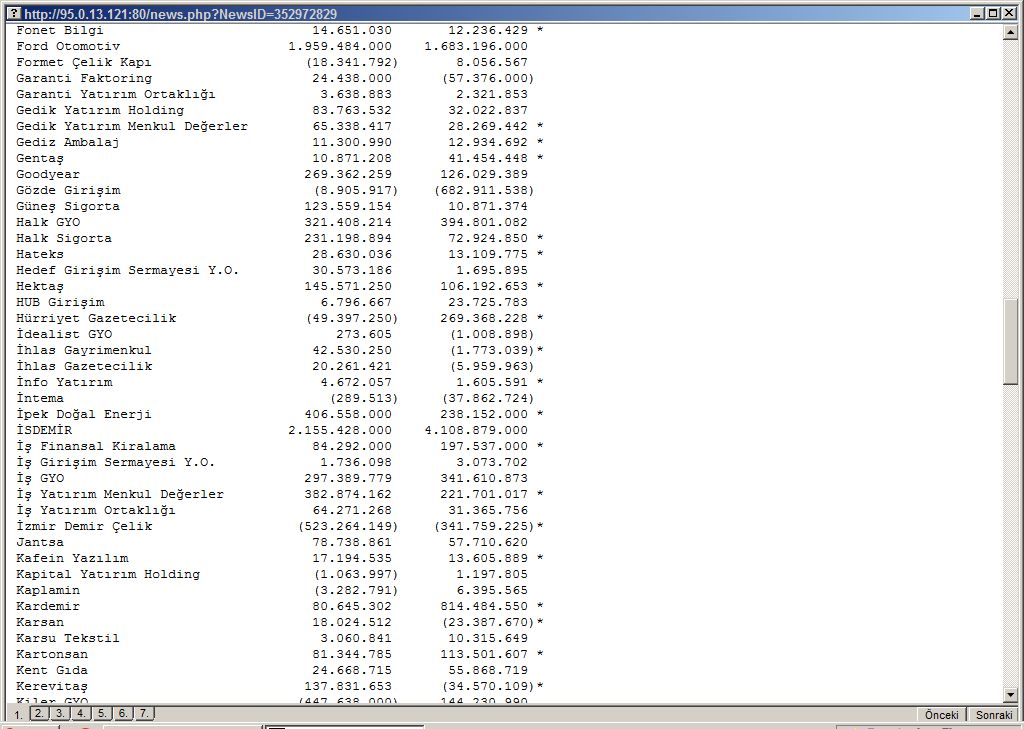Click the Karsan entry
Viewport: 1024px width, 729px height.
pos(40,623)
